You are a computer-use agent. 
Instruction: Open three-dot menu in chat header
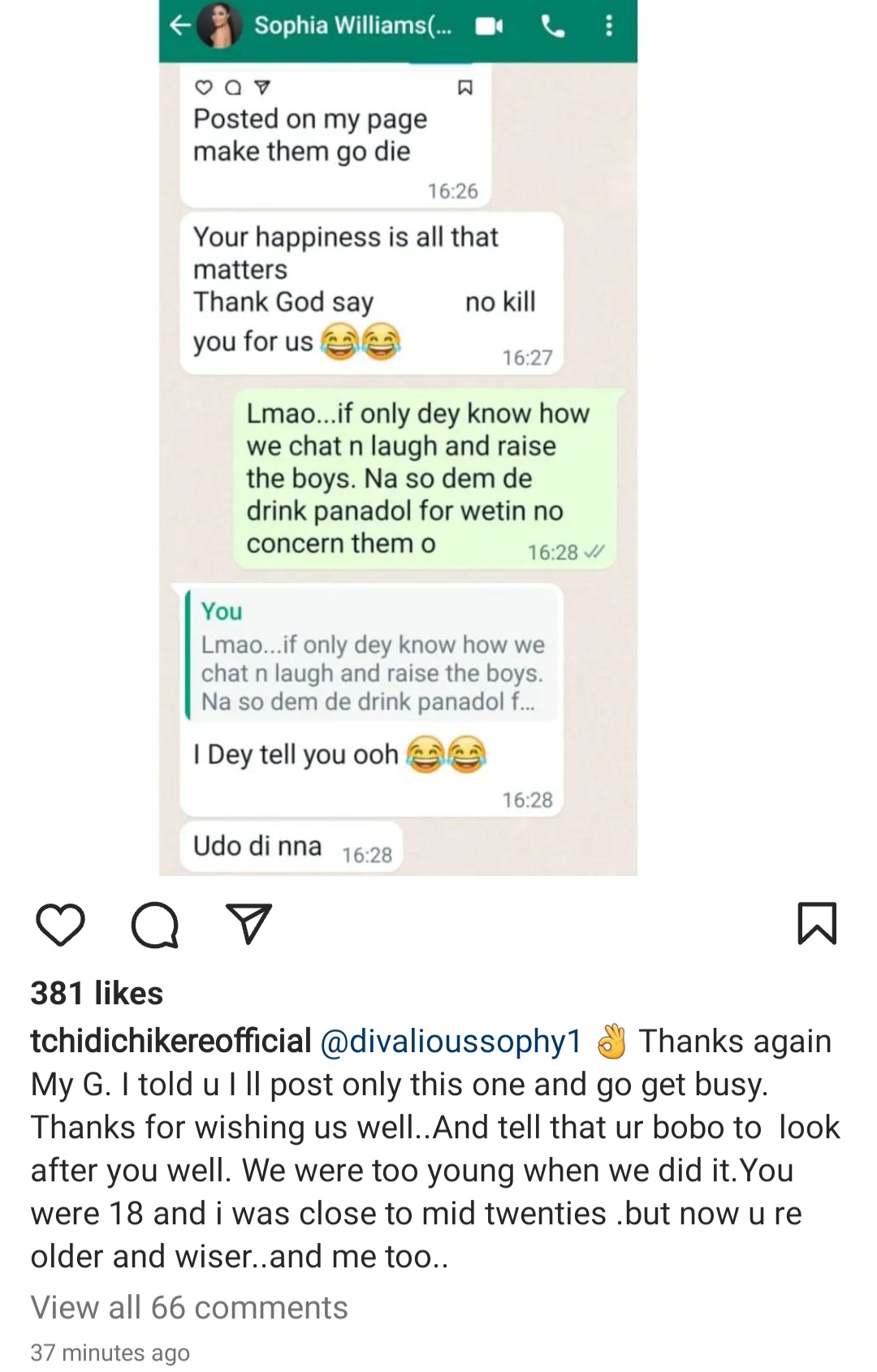point(609,27)
